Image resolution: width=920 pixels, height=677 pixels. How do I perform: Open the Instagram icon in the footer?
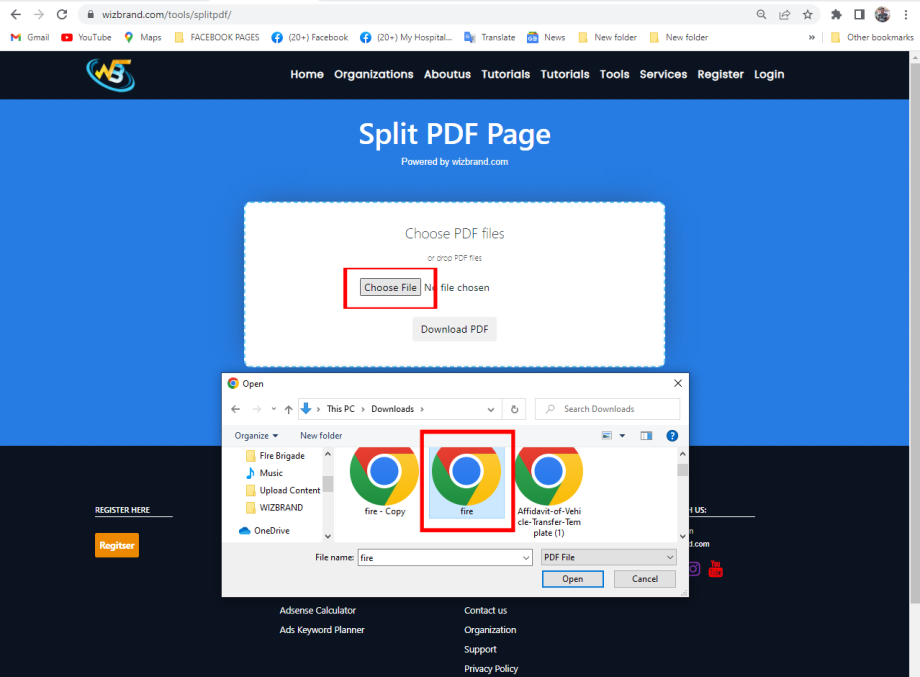(694, 567)
